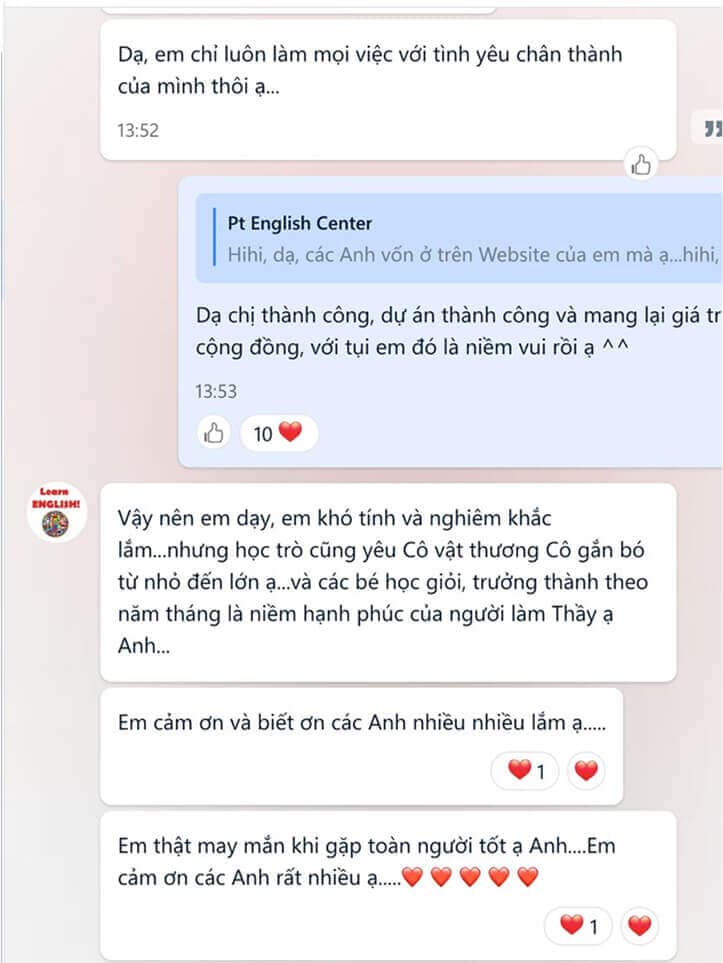React with heart on 'Em thật may mắn' message
Image resolution: width=723 pixels, height=963 pixels.
point(639,926)
